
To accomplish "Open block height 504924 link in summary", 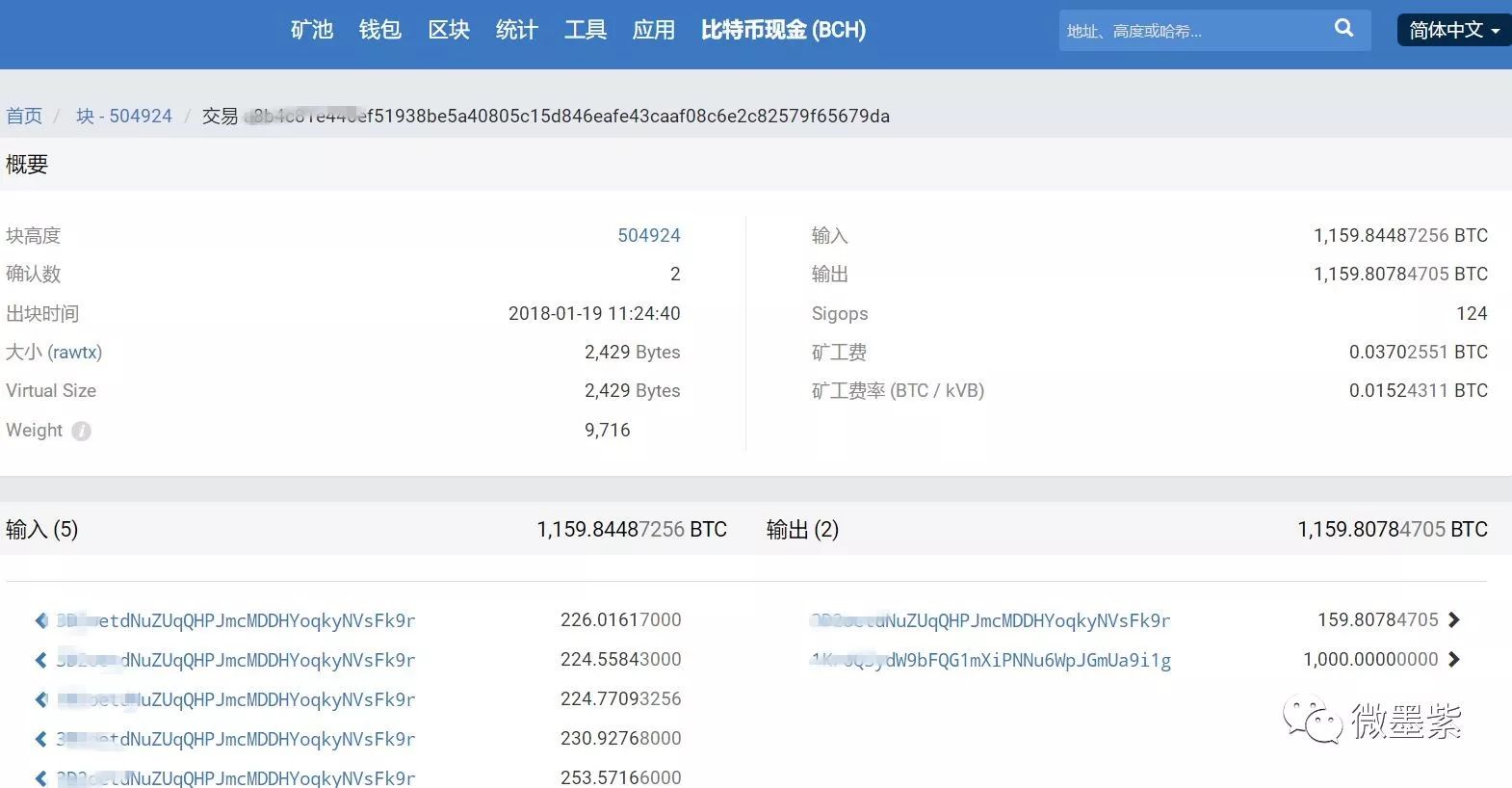I will [x=649, y=235].
